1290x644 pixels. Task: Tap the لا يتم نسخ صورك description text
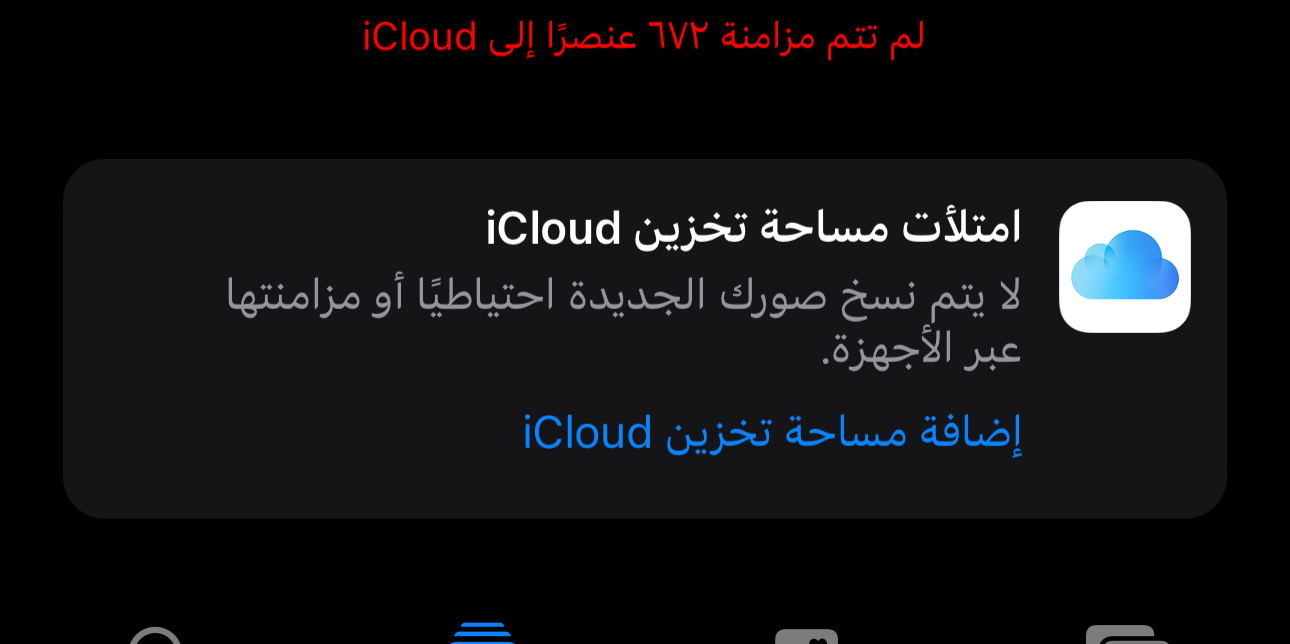tap(623, 322)
